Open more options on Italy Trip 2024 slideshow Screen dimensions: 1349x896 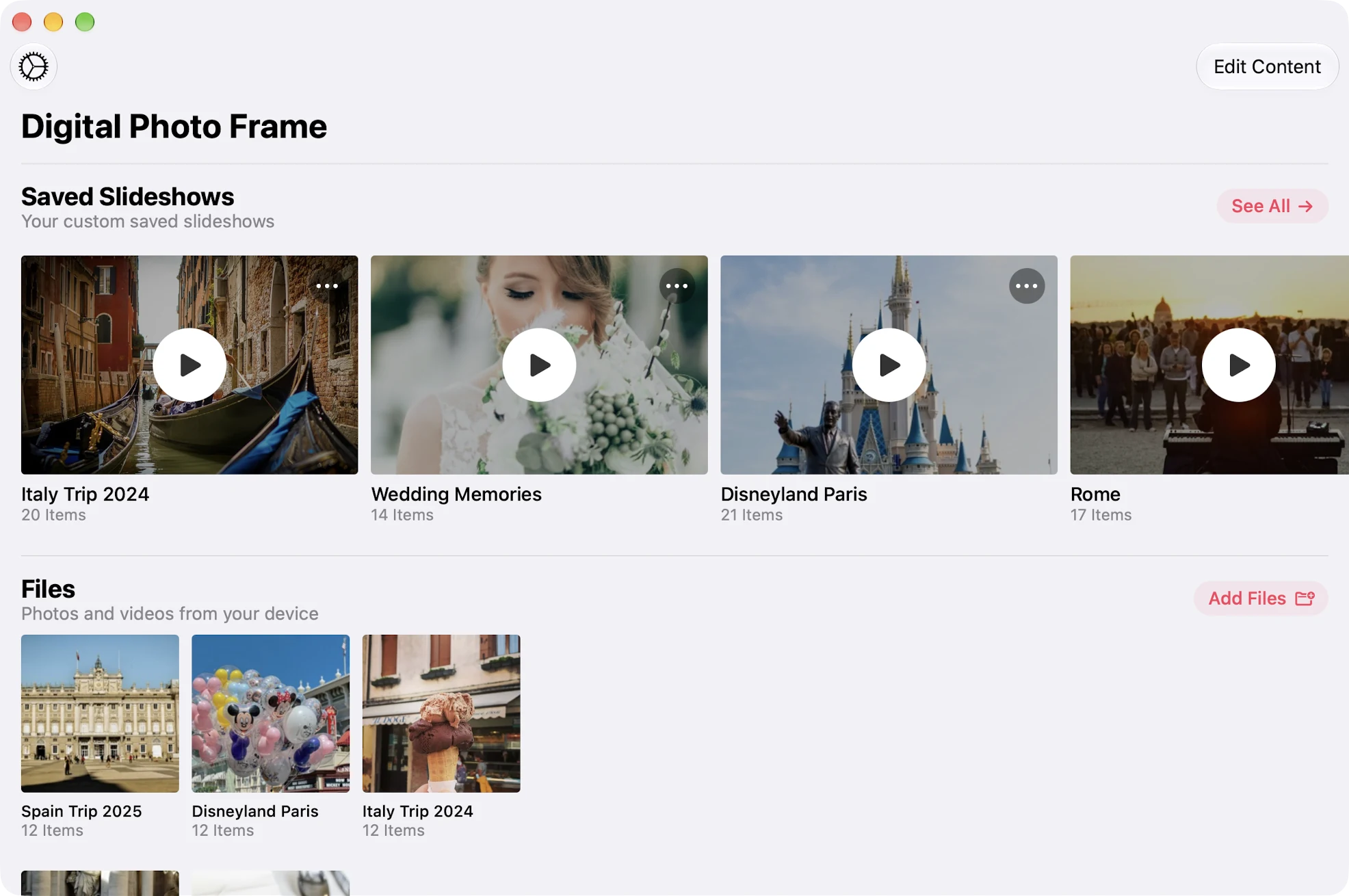327,286
